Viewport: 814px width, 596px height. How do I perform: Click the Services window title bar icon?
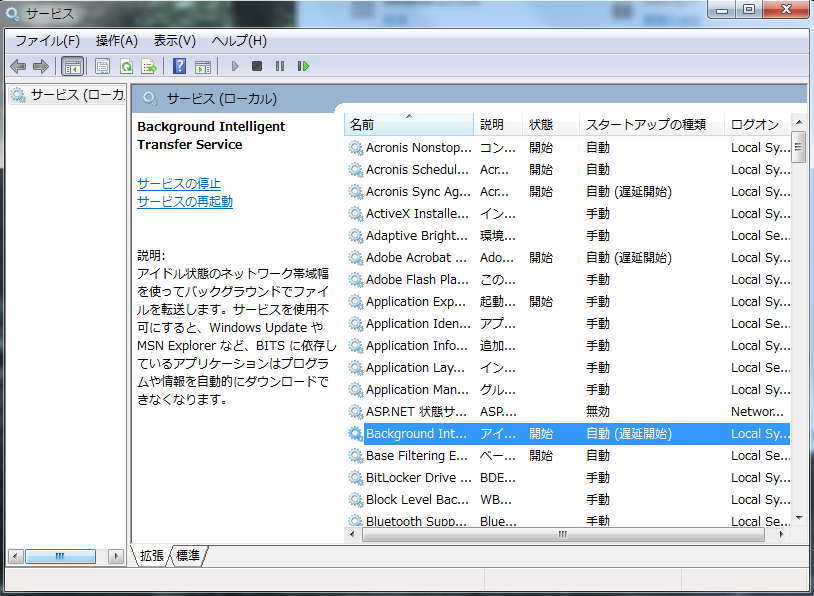click(x=12, y=13)
